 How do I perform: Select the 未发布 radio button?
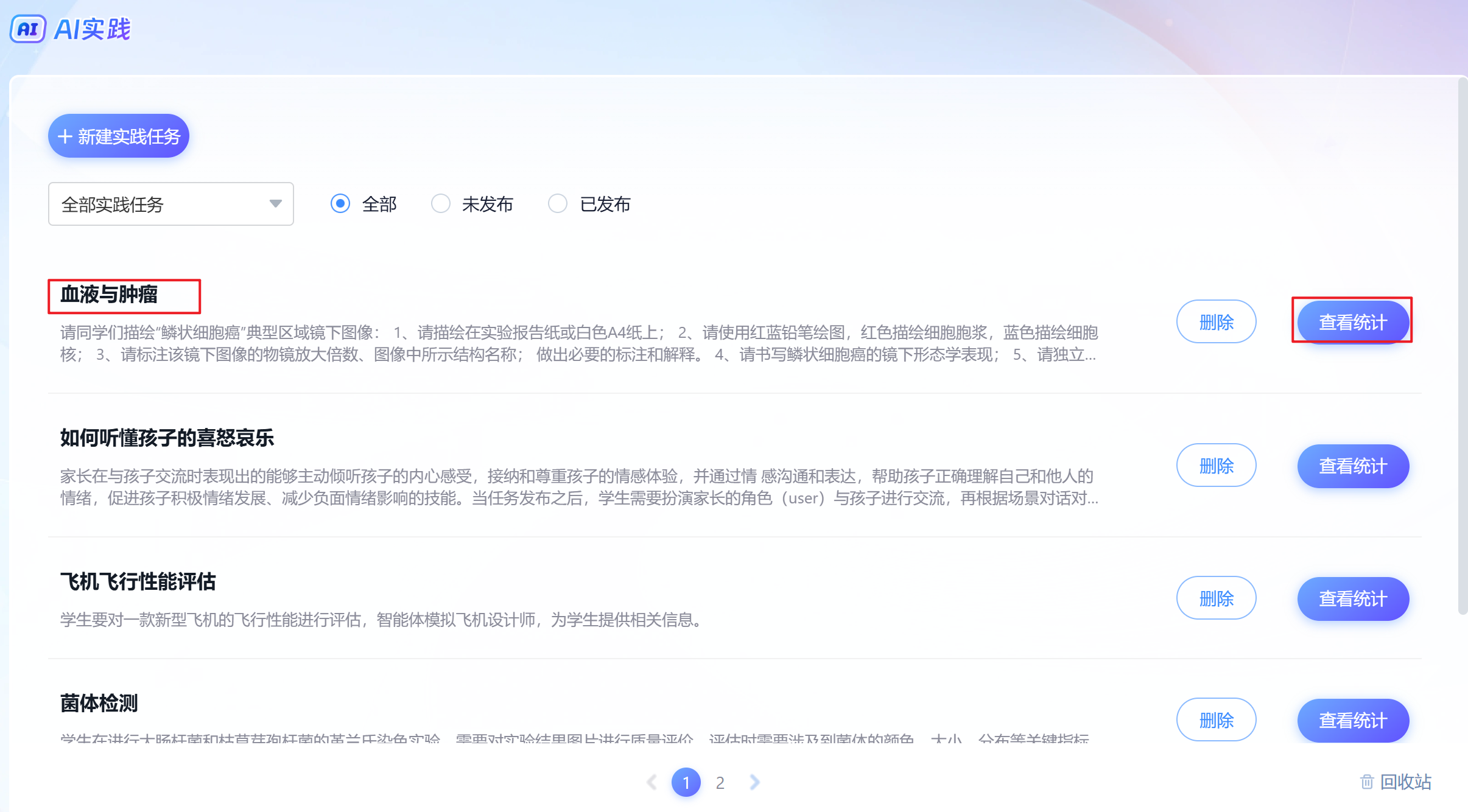point(440,204)
